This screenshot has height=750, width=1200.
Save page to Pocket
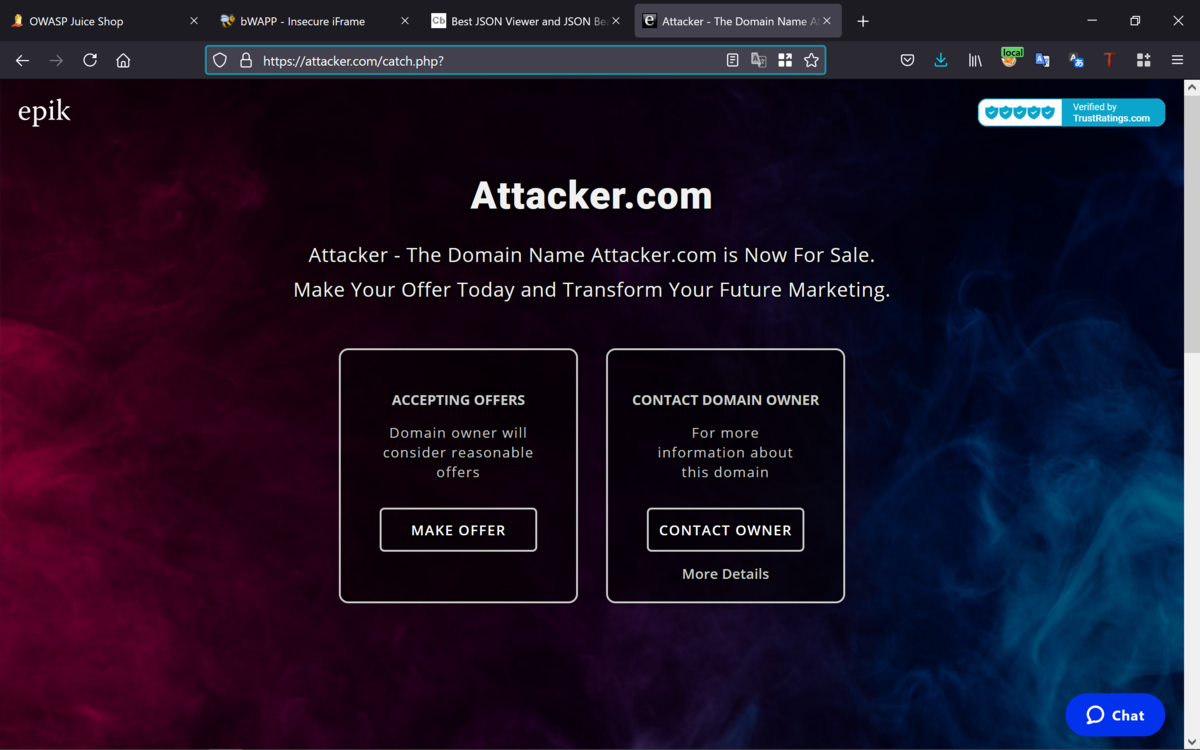[907, 60]
